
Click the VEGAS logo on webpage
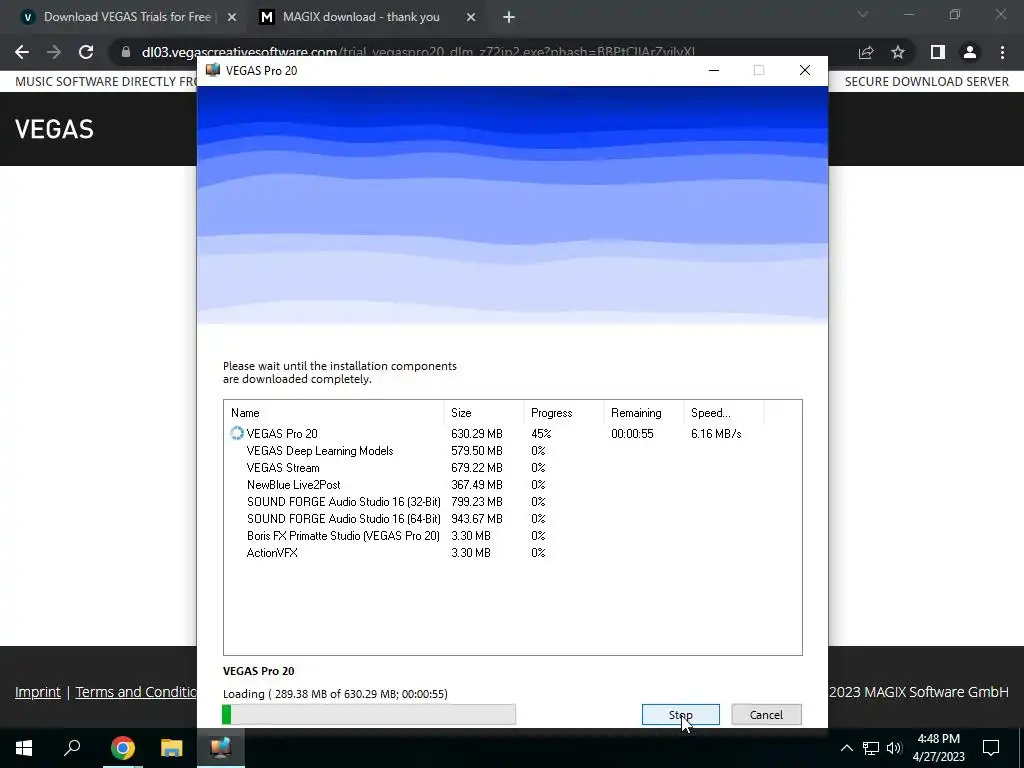pos(54,129)
